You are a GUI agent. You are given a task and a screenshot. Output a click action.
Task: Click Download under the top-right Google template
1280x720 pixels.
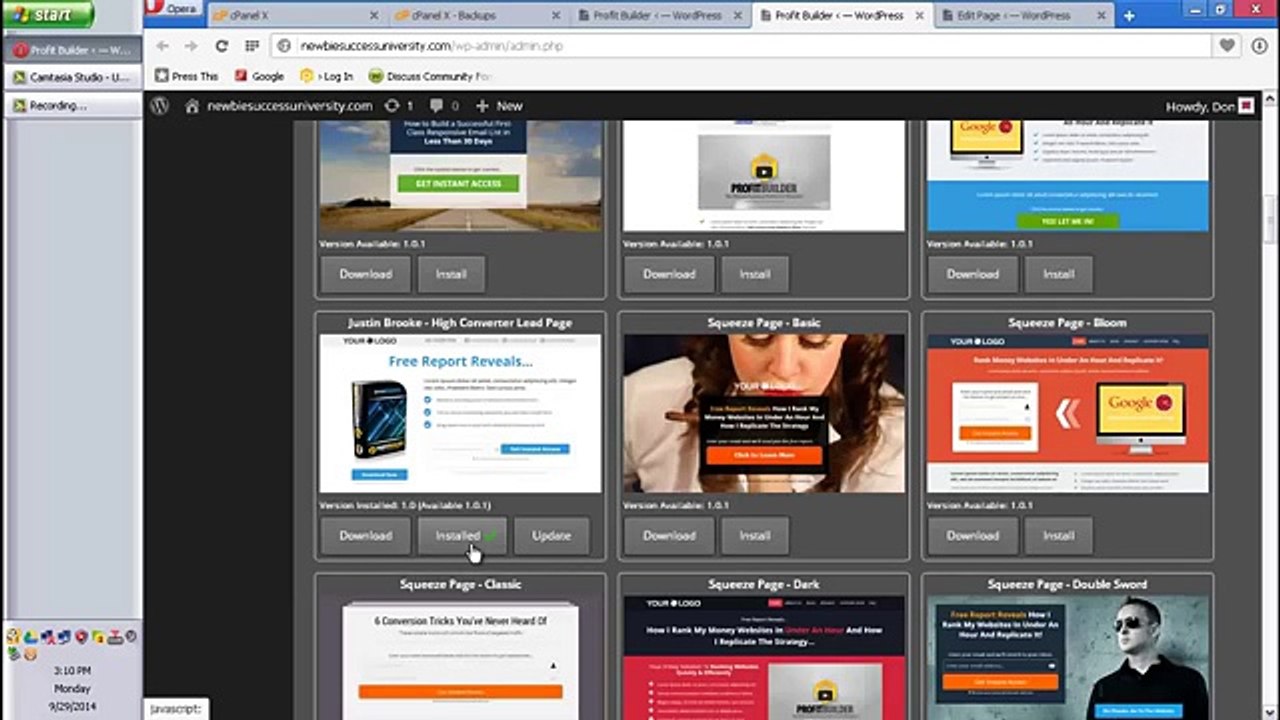[973, 274]
